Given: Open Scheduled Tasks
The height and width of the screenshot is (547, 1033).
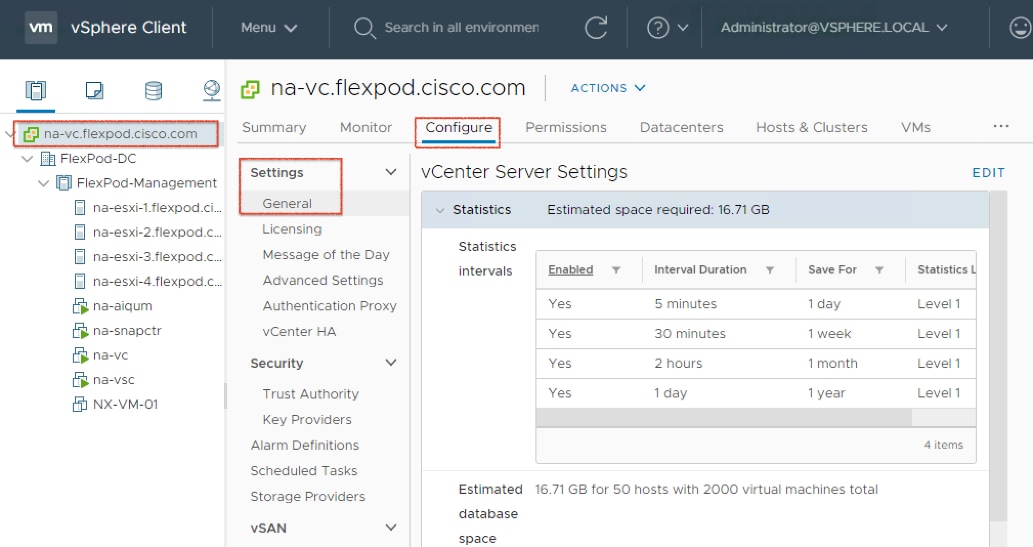Looking at the screenshot, I should (304, 471).
